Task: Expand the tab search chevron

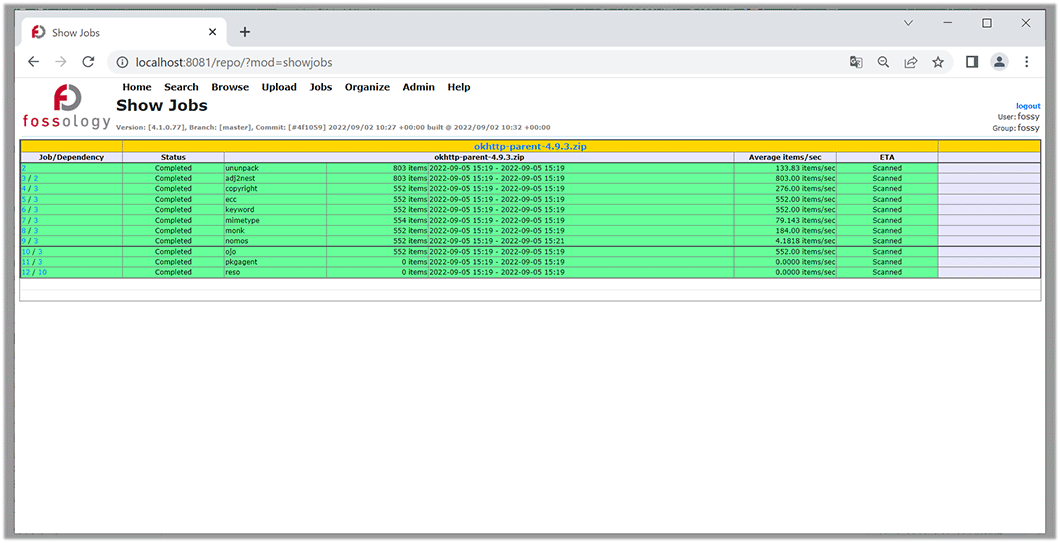Action: [x=908, y=23]
